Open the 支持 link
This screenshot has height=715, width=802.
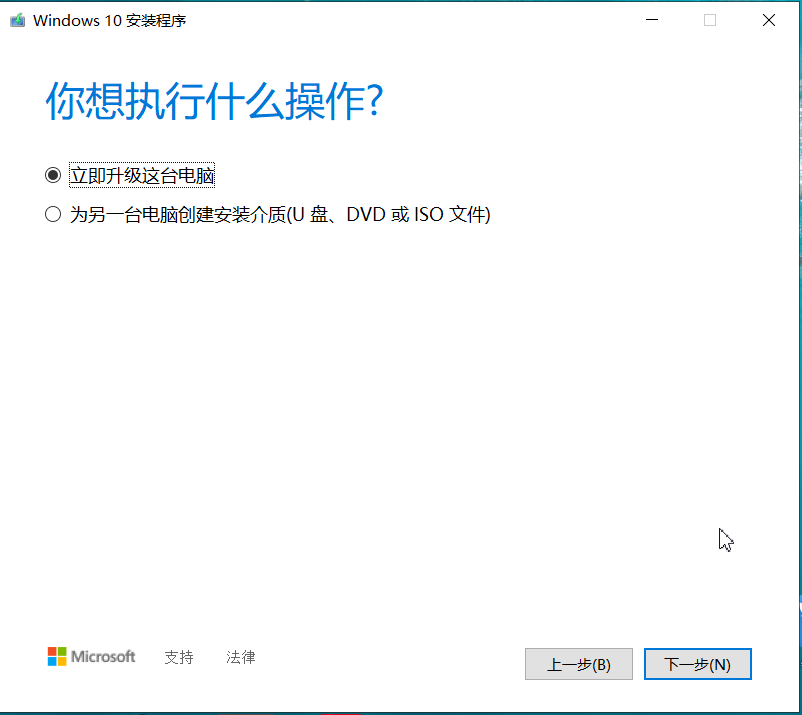[x=179, y=657]
